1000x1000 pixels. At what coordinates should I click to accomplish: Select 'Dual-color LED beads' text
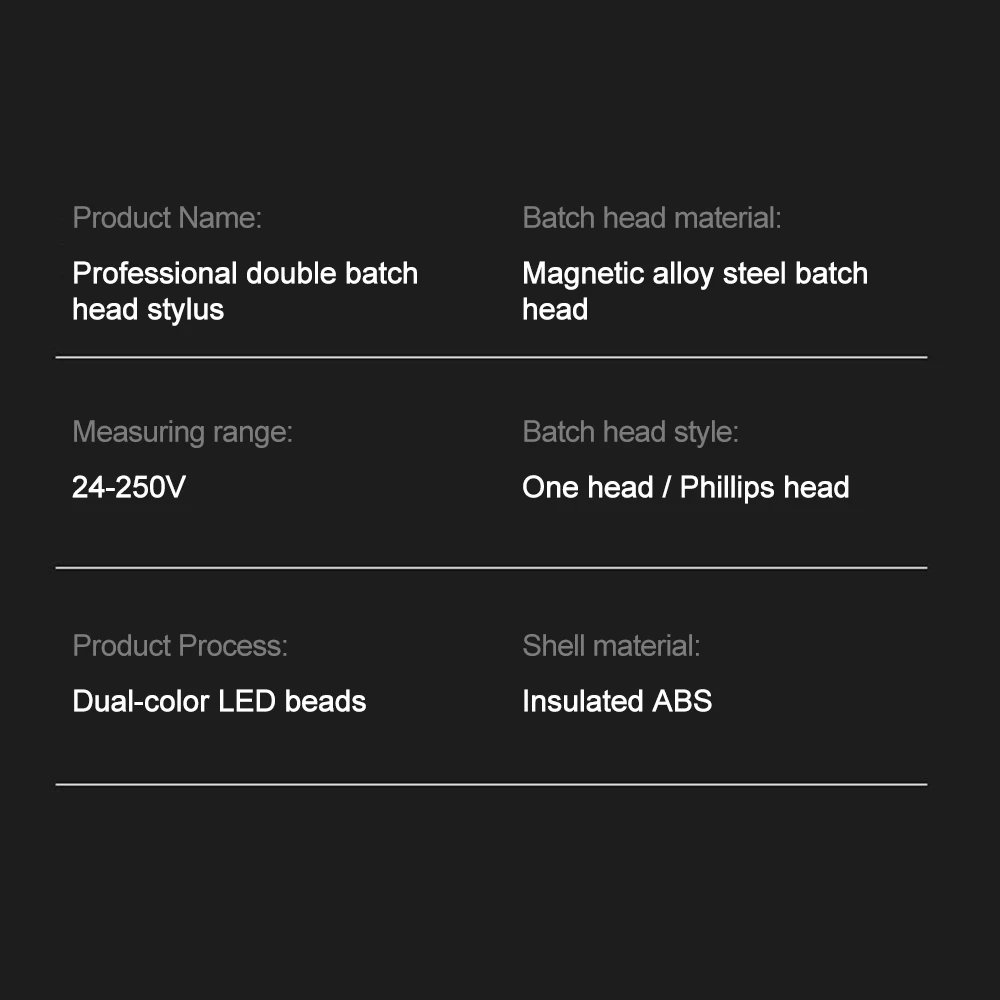click(219, 702)
